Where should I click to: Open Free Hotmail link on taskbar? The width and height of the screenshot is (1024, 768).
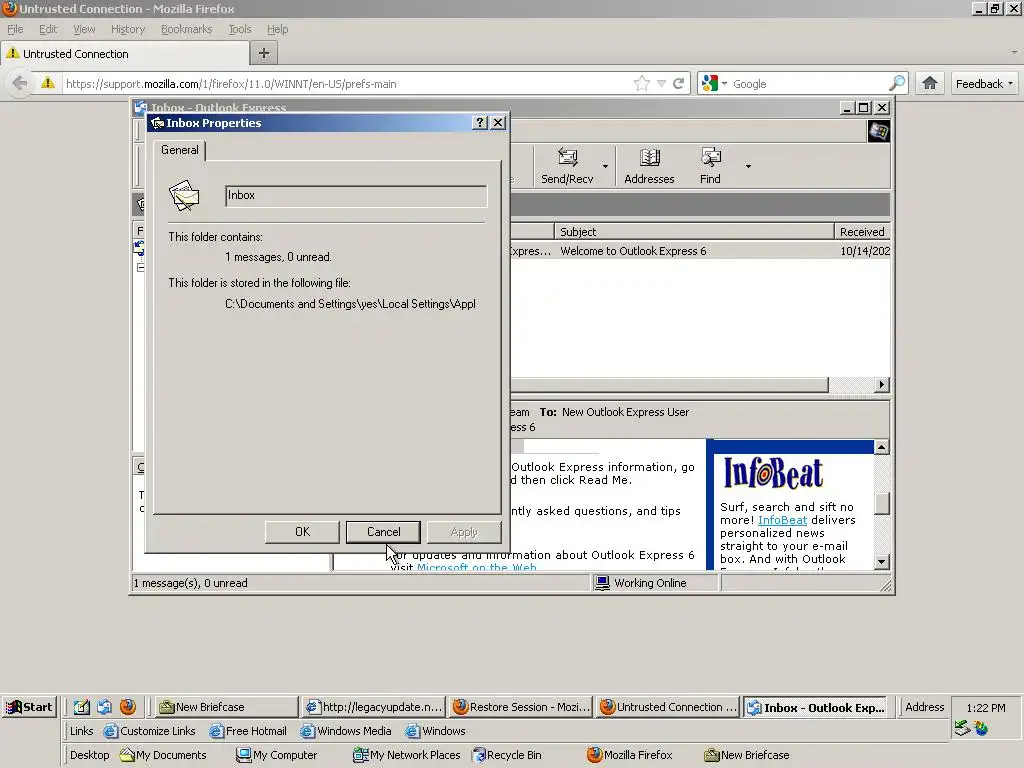click(x=248, y=731)
